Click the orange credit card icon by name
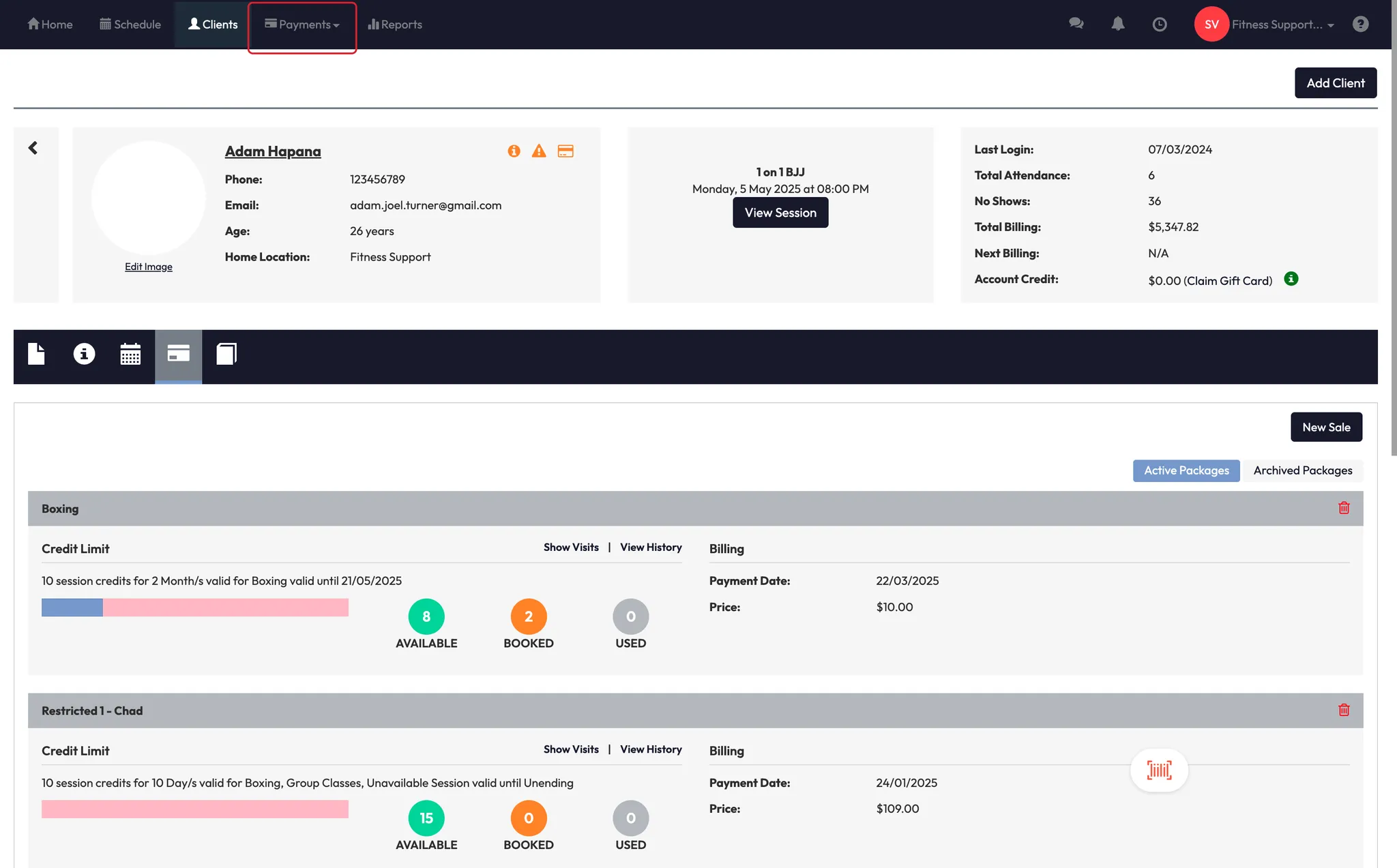Viewport: 1397px width, 868px height. point(565,151)
